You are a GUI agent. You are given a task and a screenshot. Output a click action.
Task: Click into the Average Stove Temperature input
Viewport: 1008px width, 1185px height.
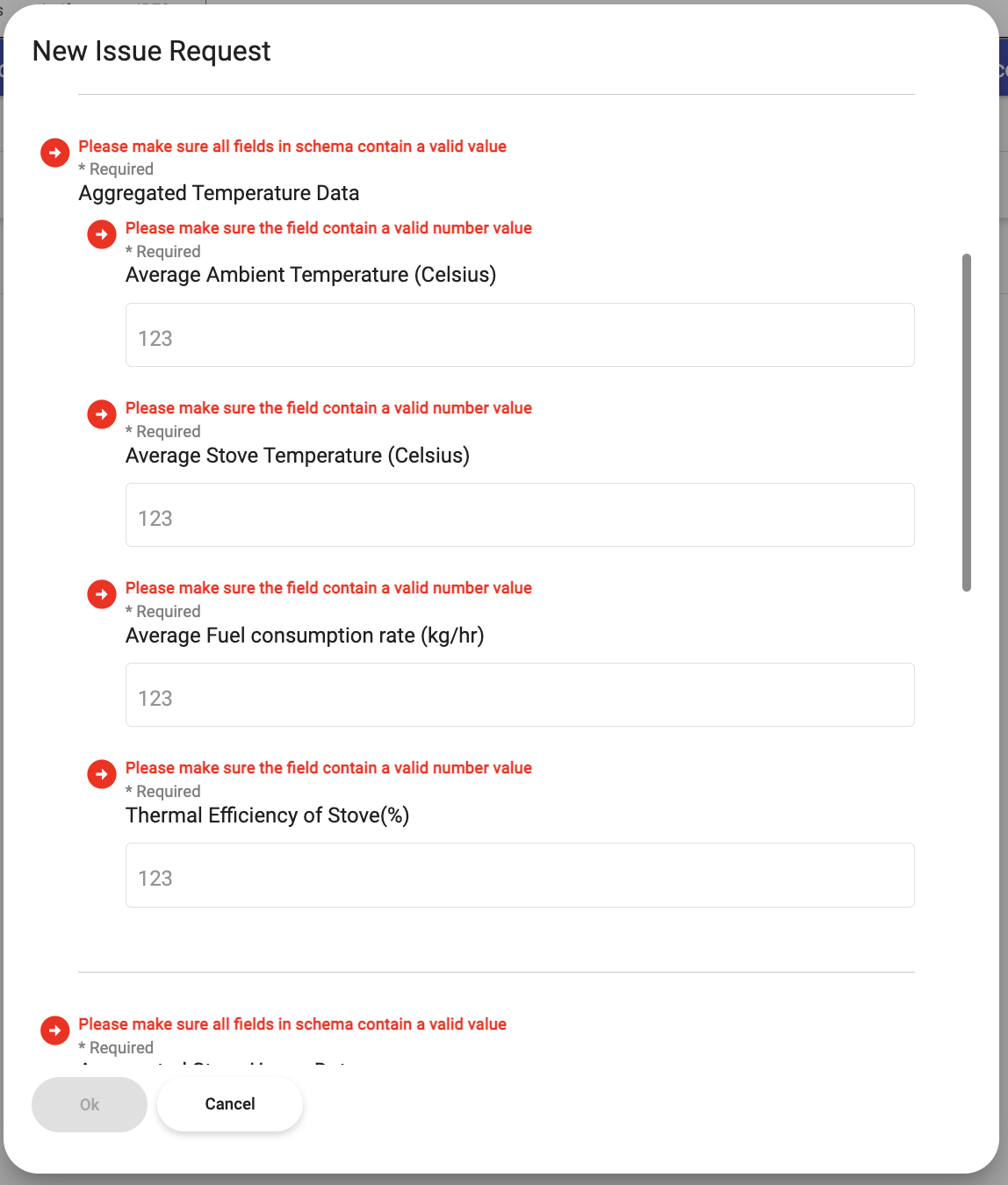tap(520, 515)
